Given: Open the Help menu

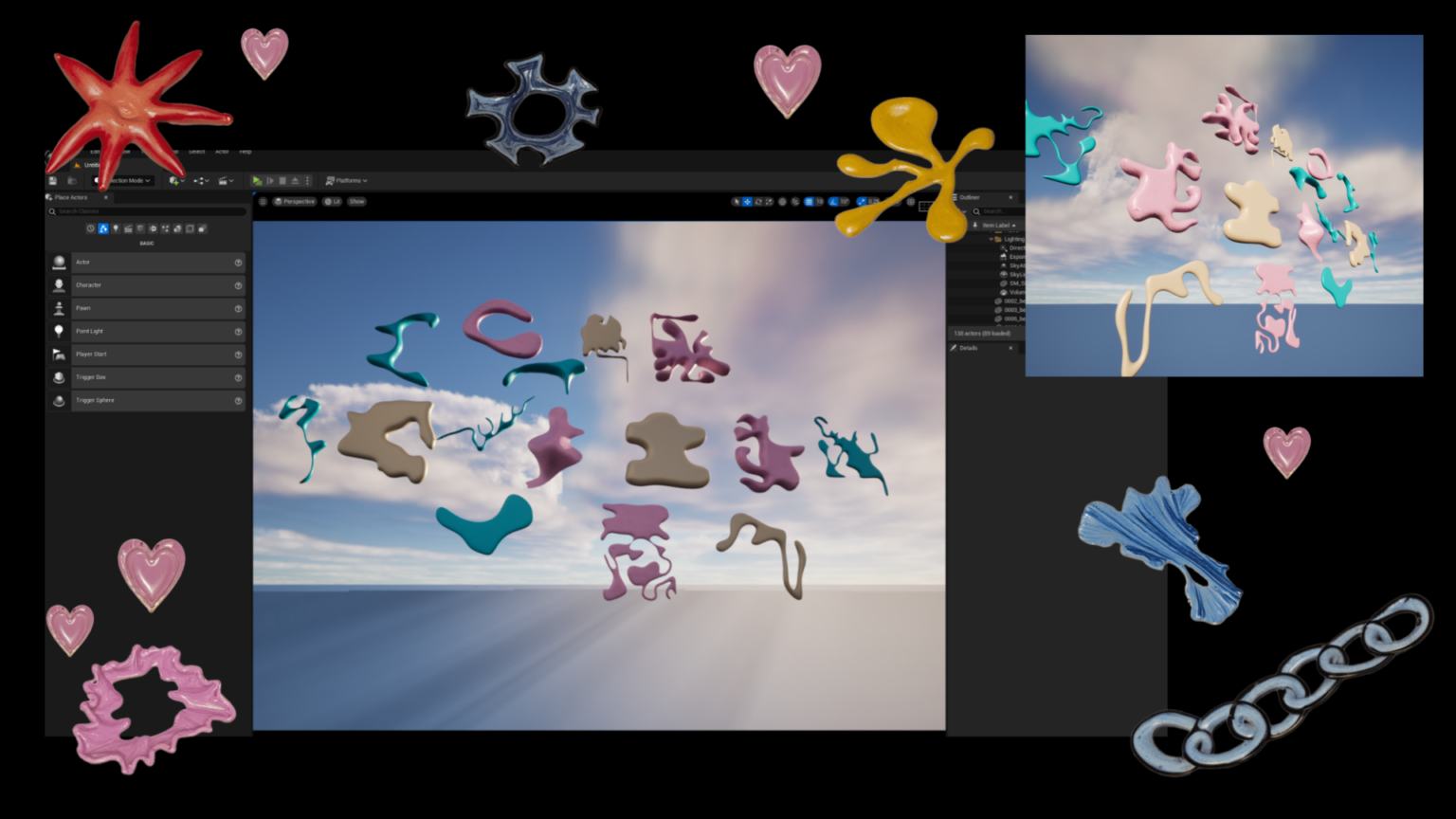Looking at the screenshot, I should click(x=246, y=152).
